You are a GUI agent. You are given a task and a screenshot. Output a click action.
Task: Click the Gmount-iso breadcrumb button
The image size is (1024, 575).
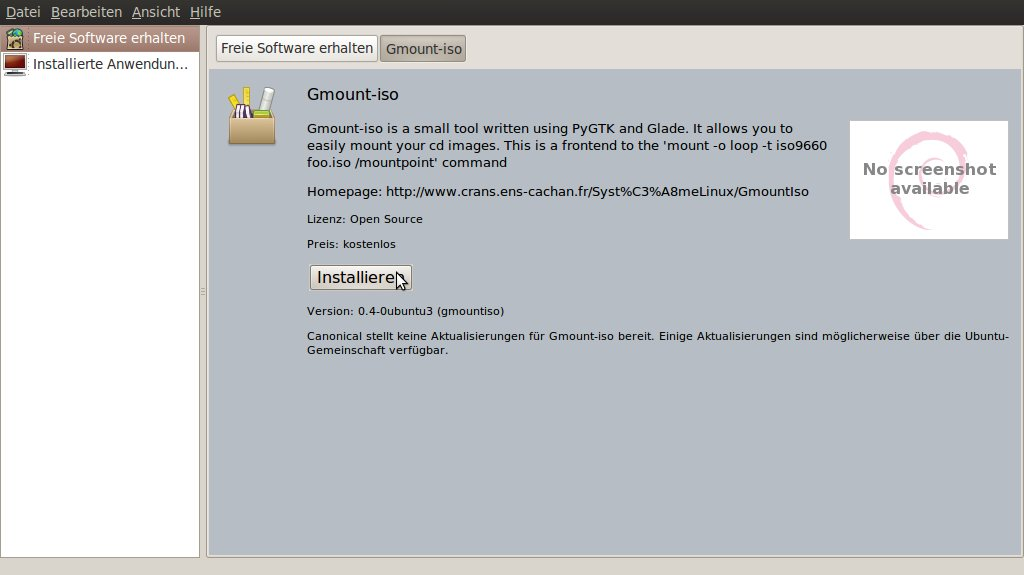(x=423, y=48)
